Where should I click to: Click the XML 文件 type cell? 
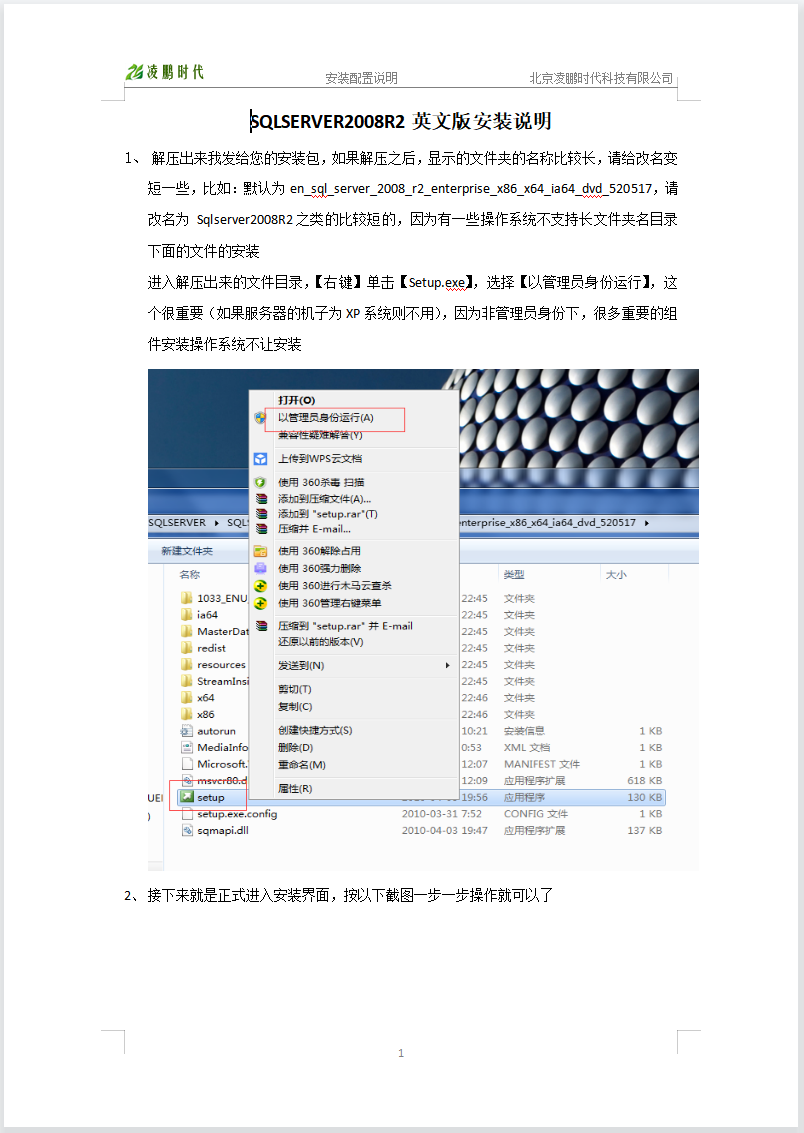[x=527, y=747]
